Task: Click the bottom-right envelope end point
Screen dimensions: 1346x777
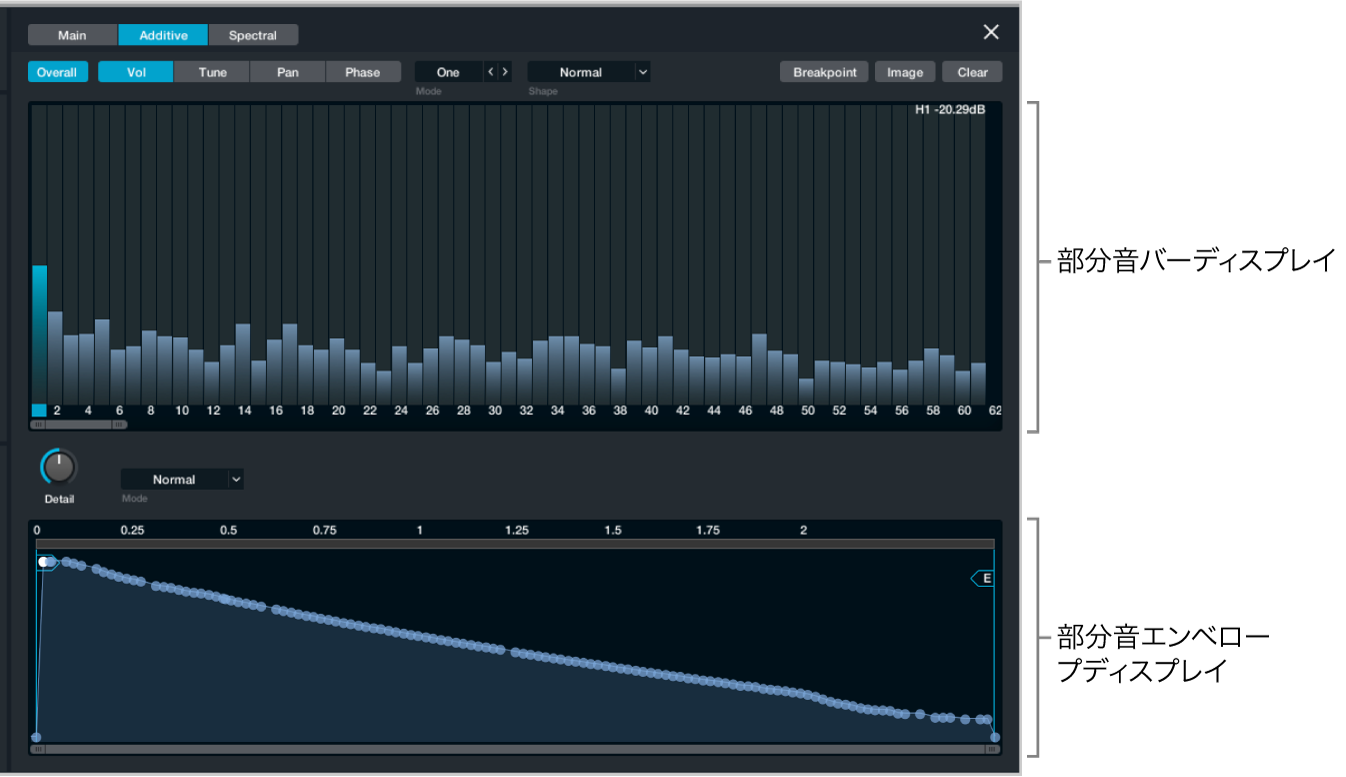Action: 994,738
